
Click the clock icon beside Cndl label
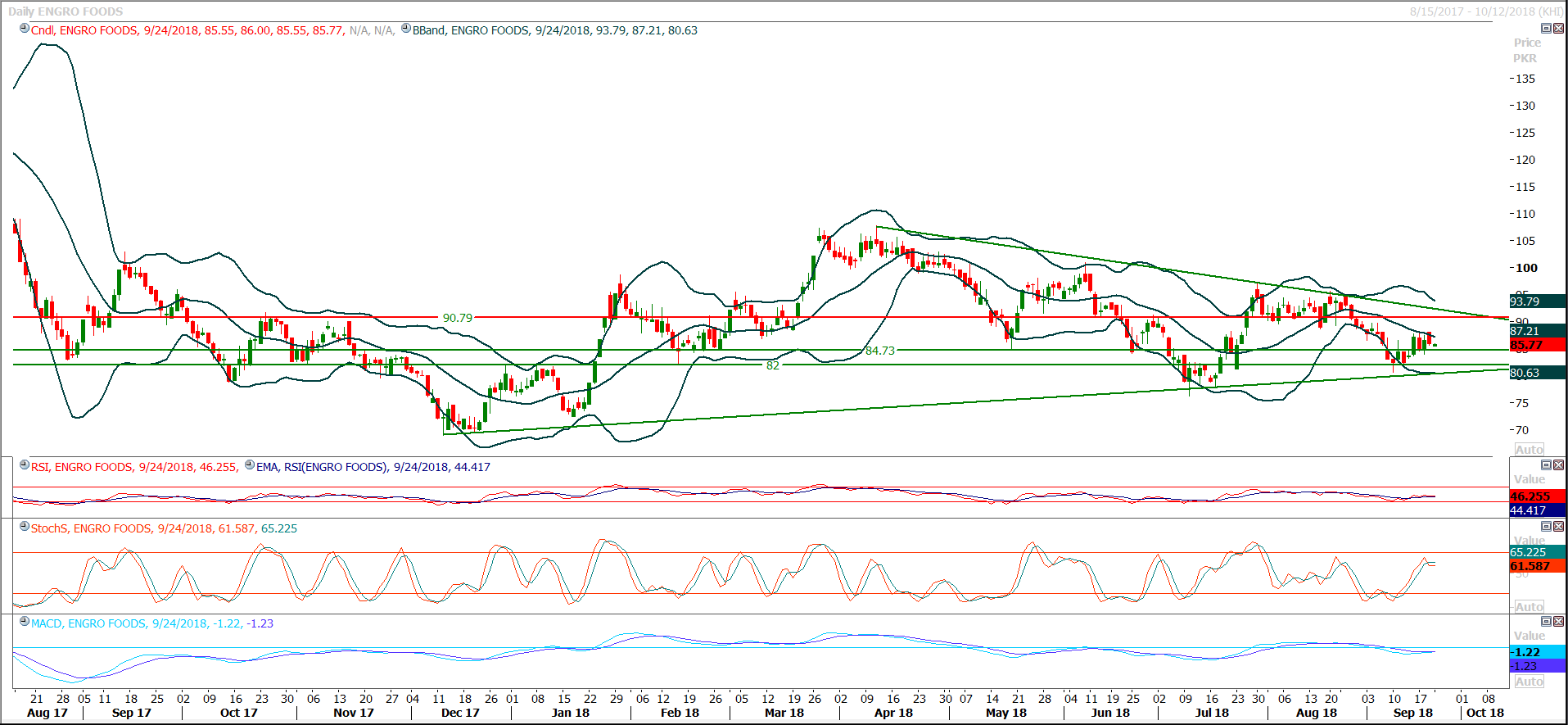point(25,29)
